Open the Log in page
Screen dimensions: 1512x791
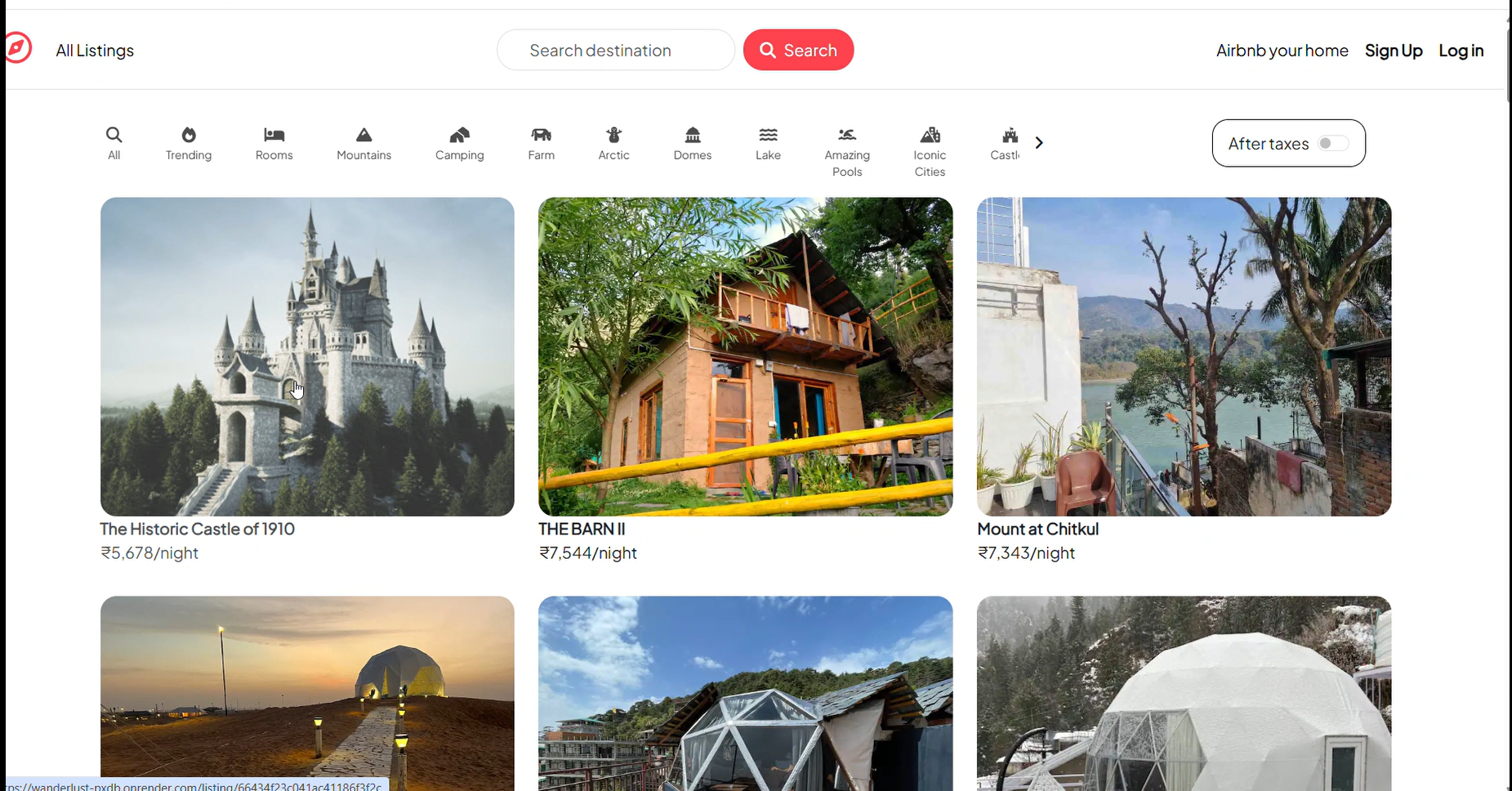(x=1461, y=51)
